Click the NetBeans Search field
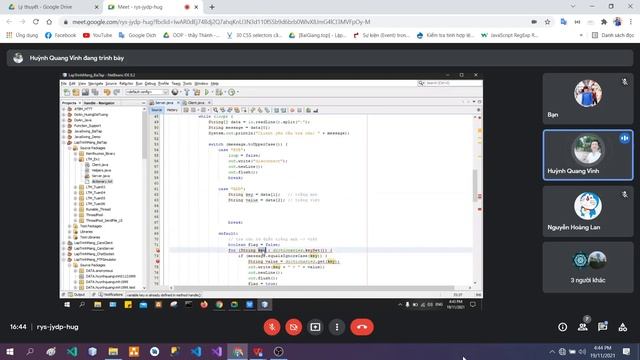640x360 pixels. click(x=450, y=83)
